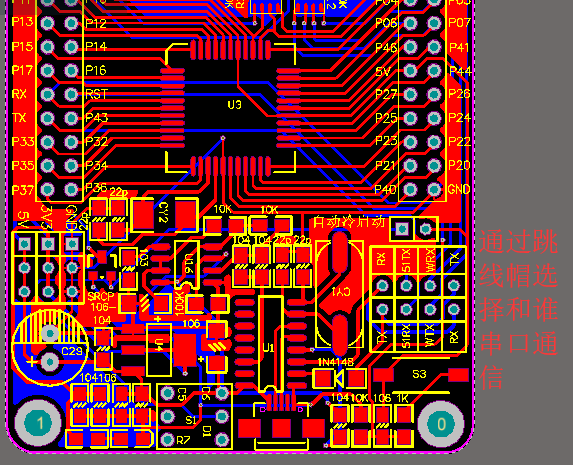Select the CY2 crystal component
Image resolution: width=573 pixels, height=465 pixels.
pos(164,215)
